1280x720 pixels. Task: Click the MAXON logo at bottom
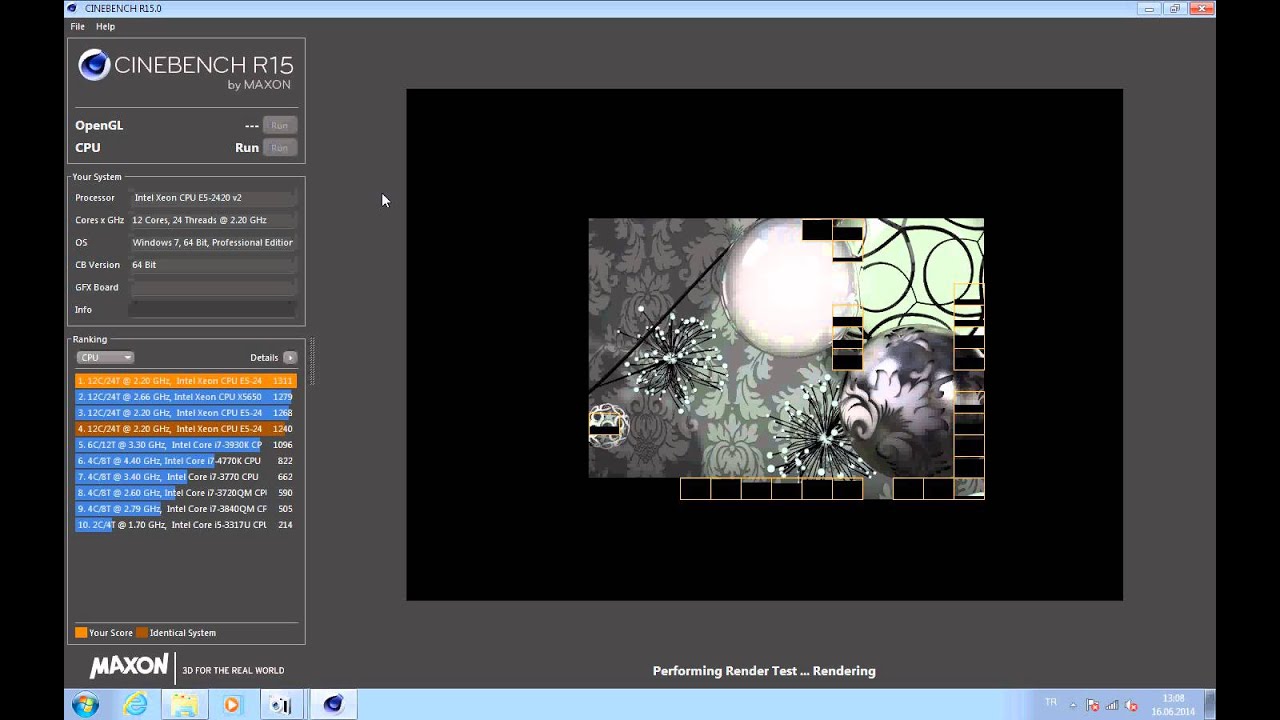click(129, 667)
